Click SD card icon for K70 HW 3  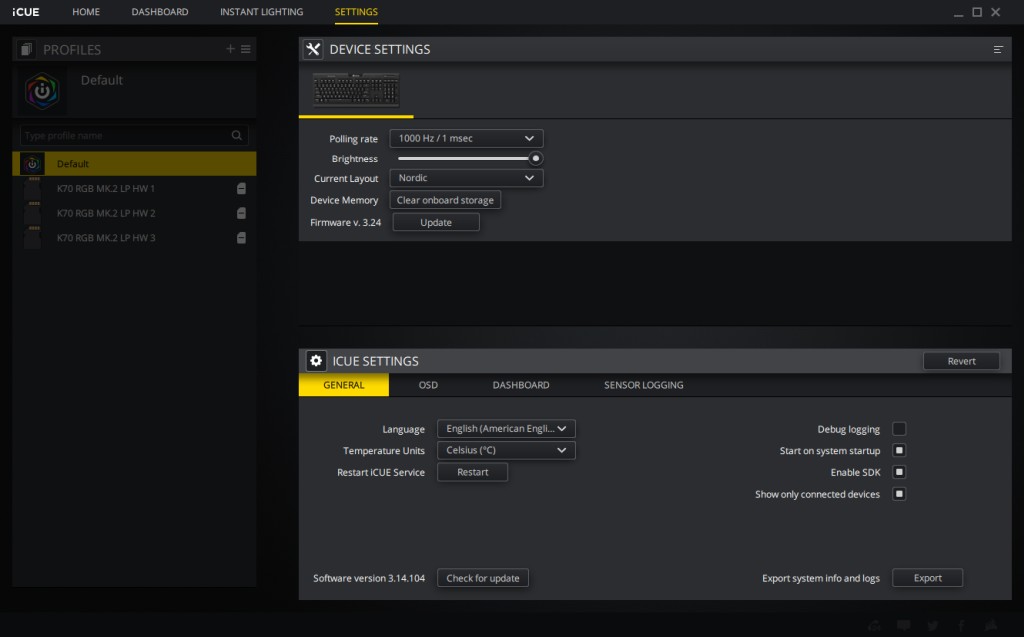point(241,238)
